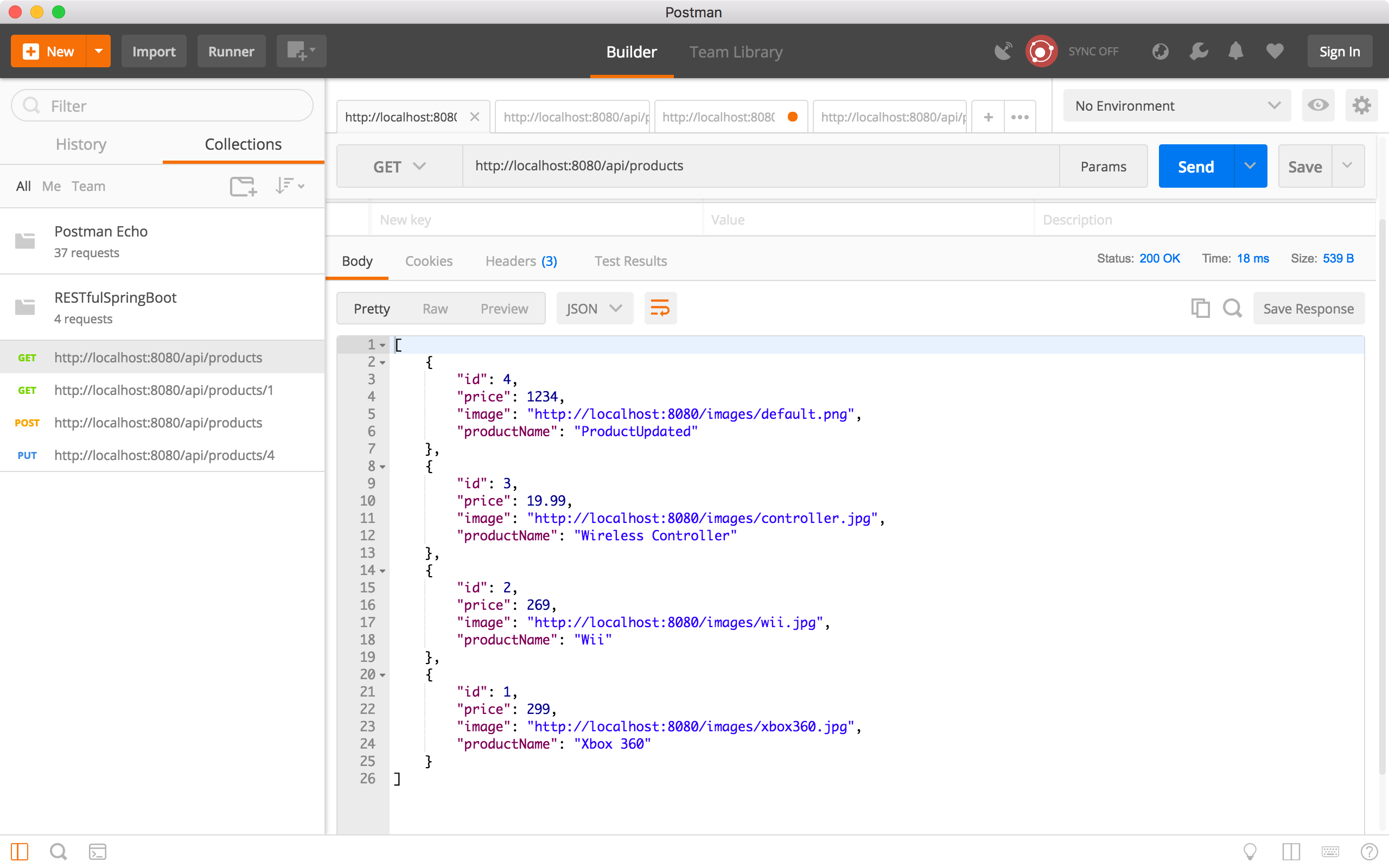Click the Import button
The width and height of the screenshot is (1389, 868).
point(154,51)
